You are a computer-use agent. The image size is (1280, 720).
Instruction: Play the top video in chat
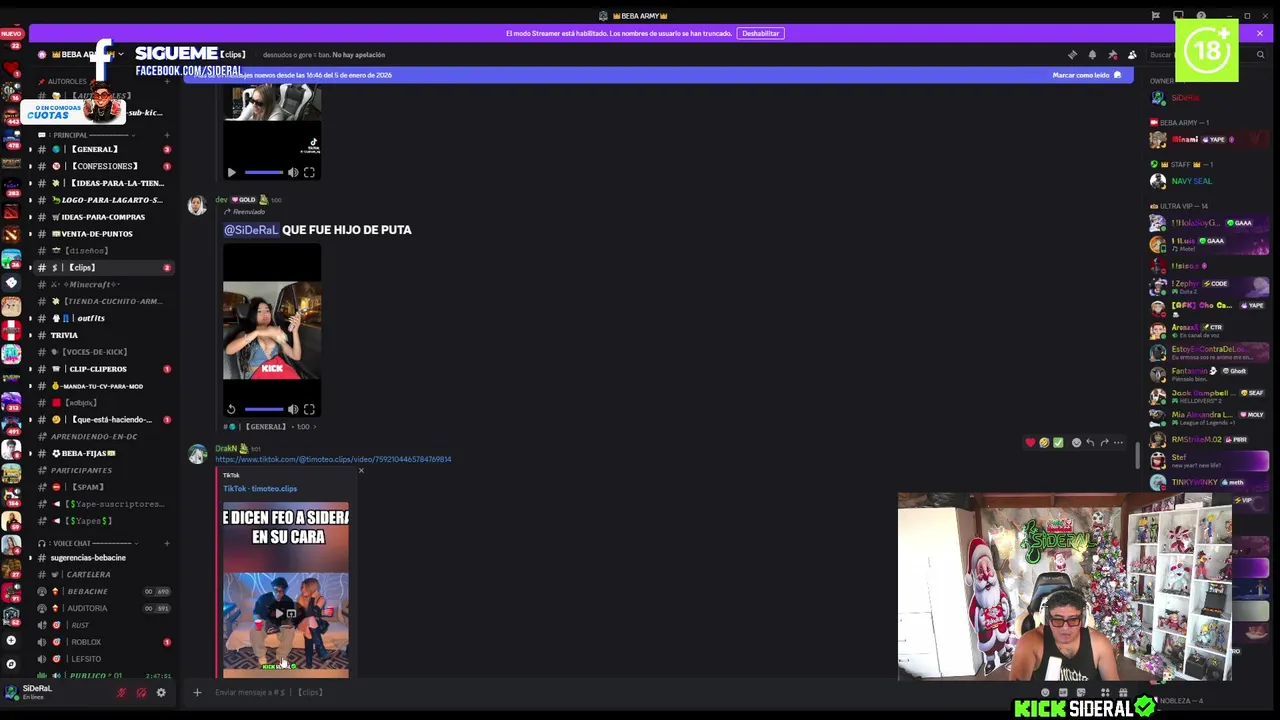tap(231, 172)
